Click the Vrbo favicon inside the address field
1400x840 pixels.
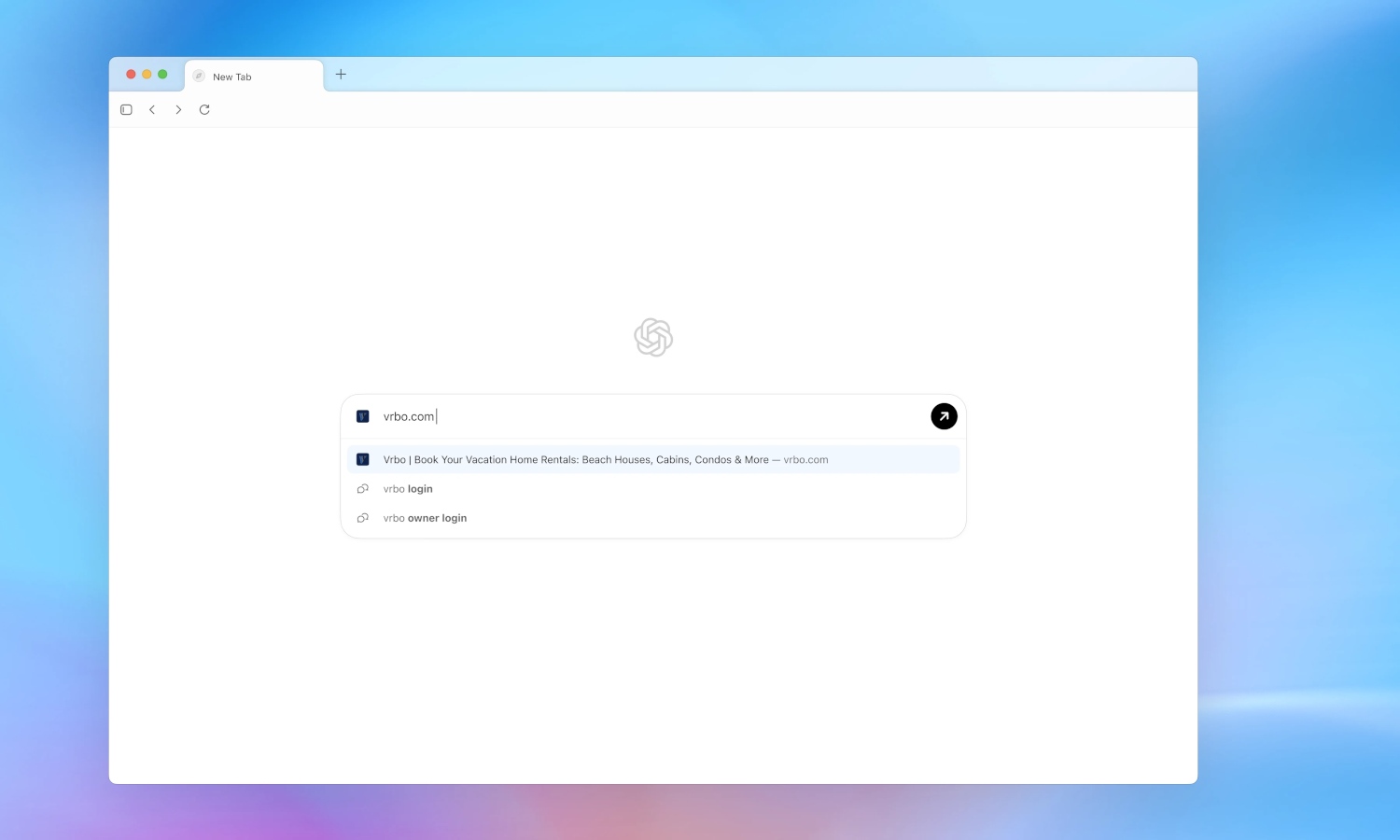(x=363, y=416)
